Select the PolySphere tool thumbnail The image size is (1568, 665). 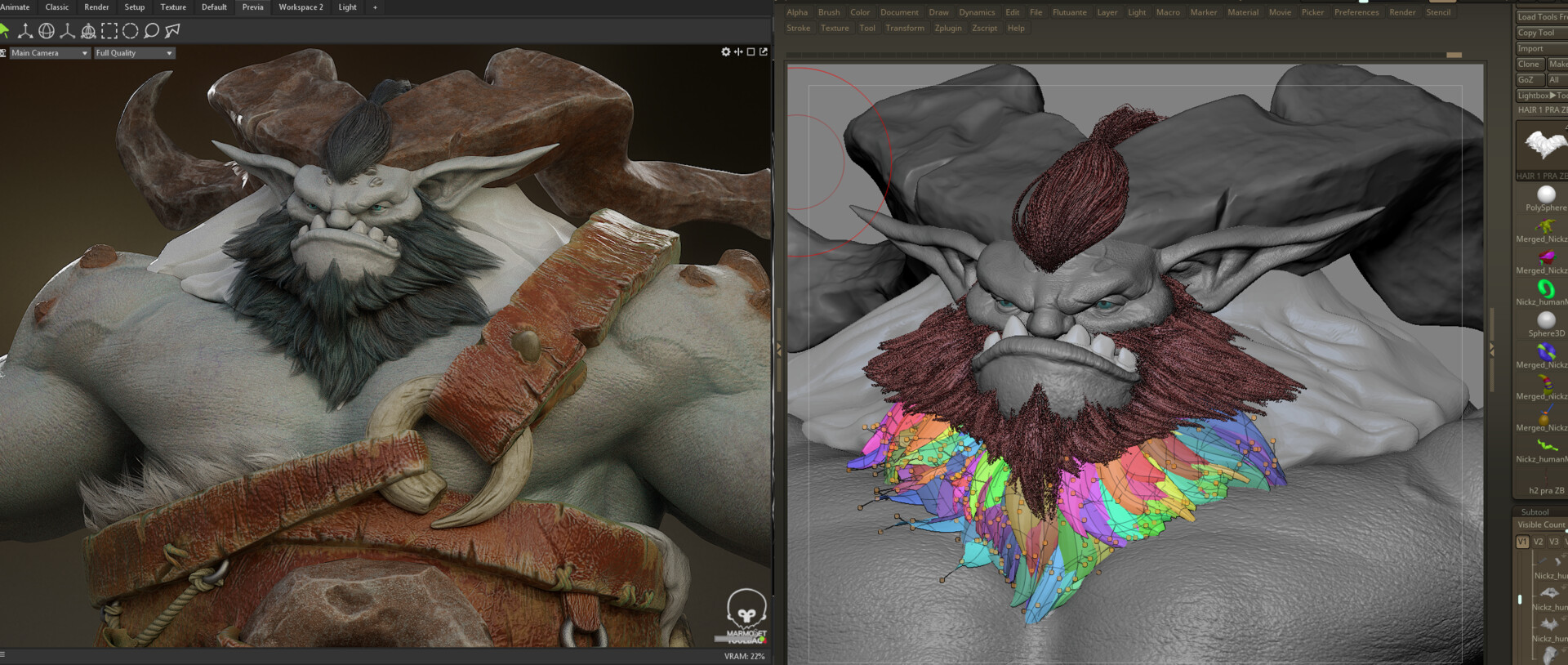[x=1546, y=198]
